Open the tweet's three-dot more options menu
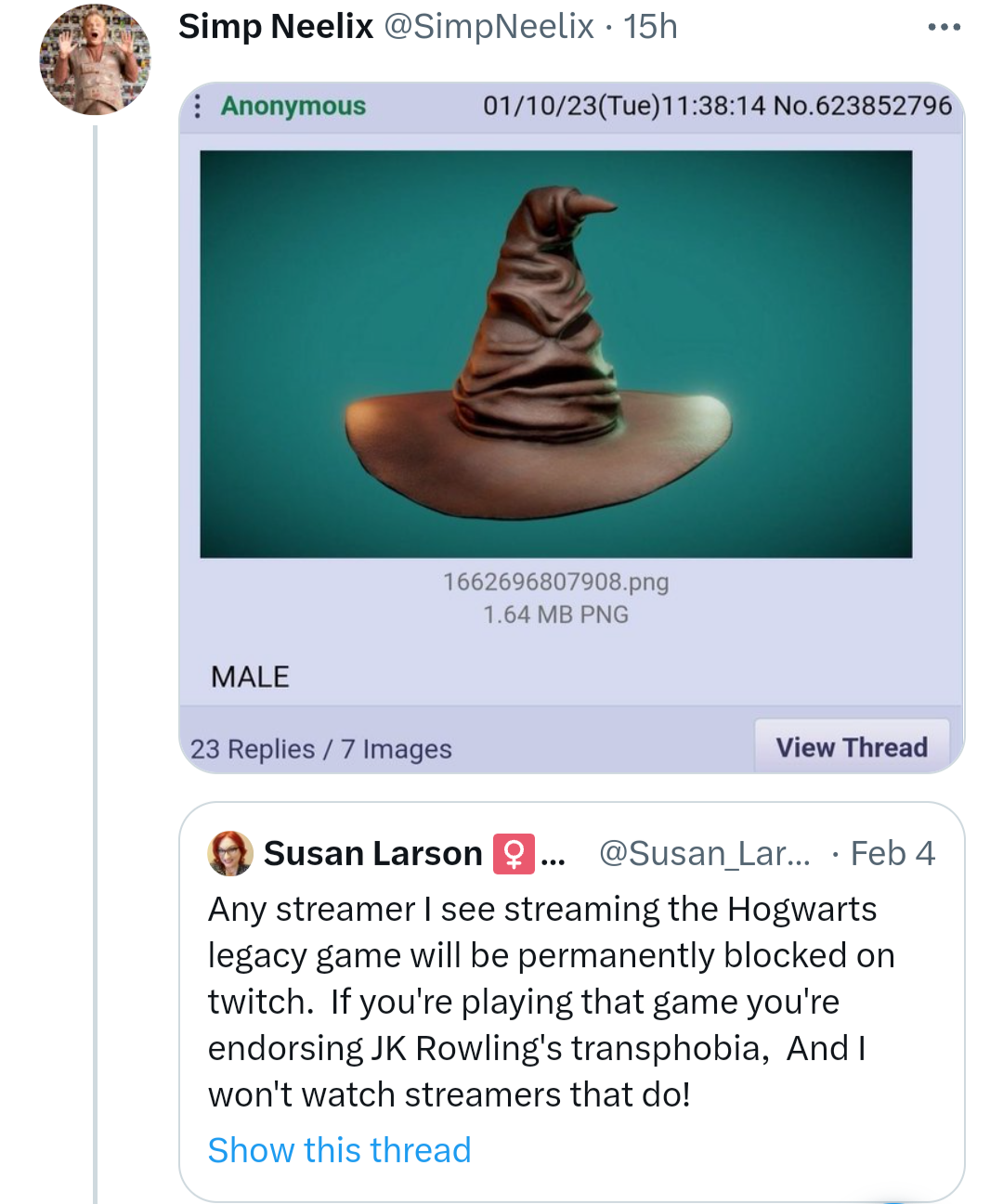This screenshot has width=1003, height=1204. click(x=944, y=27)
